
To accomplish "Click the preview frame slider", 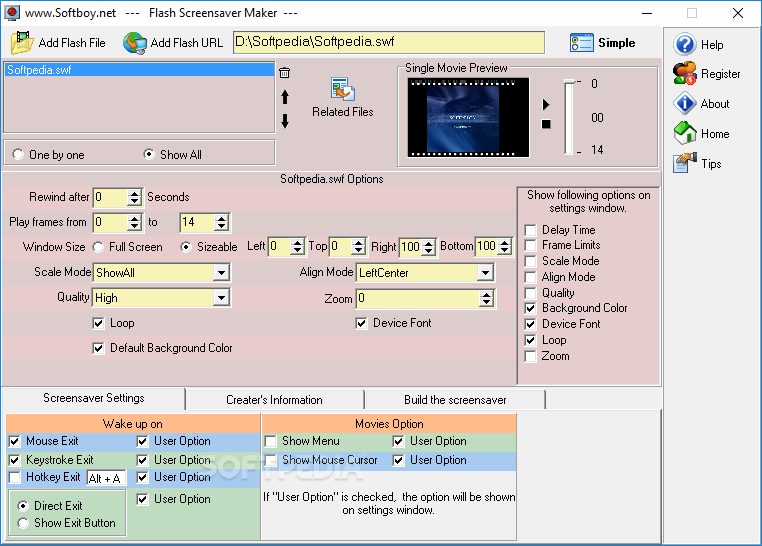I will point(570,117).
